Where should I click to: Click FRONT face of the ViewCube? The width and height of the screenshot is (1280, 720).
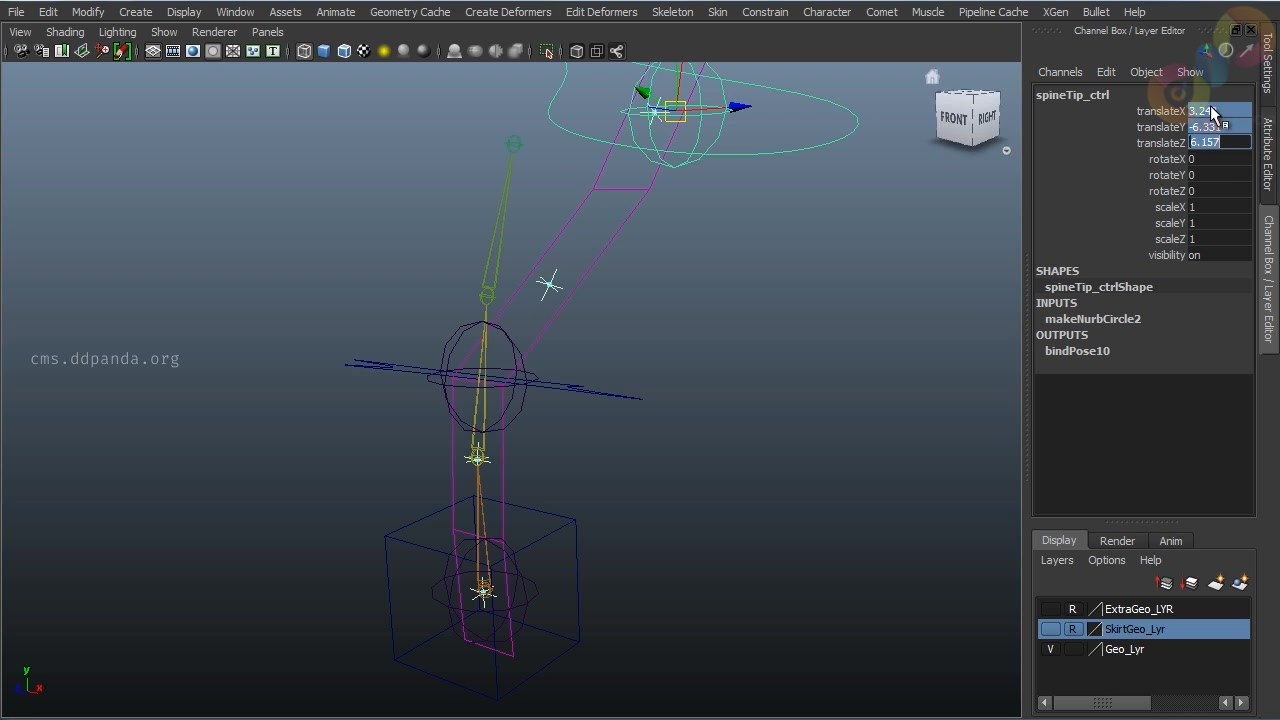tap(953, 119)
